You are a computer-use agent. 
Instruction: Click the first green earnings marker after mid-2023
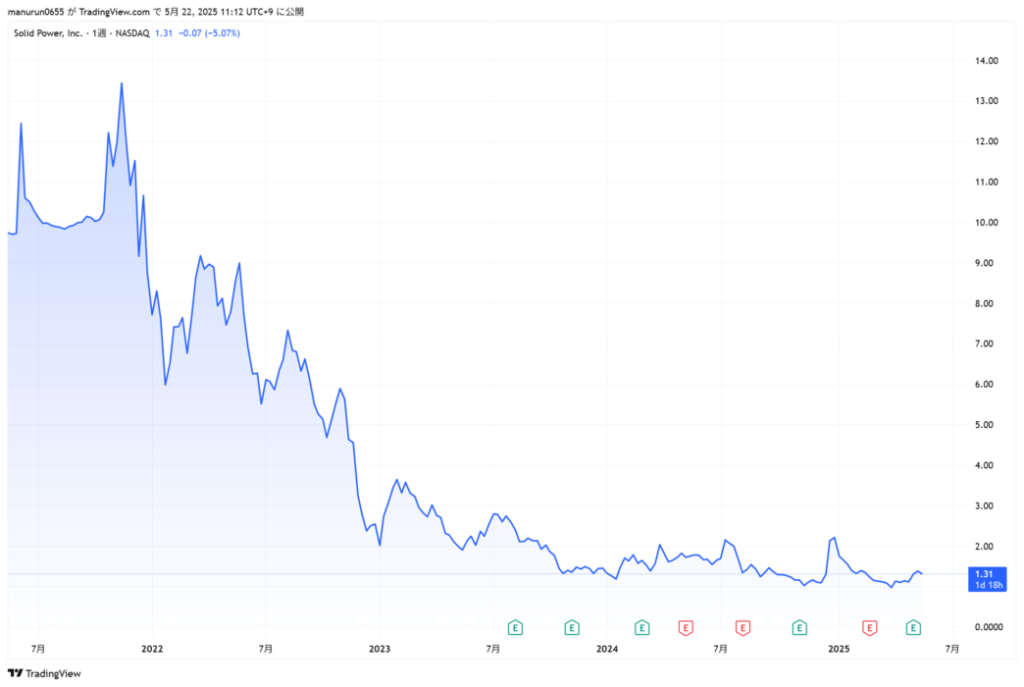tap(515, 628)
